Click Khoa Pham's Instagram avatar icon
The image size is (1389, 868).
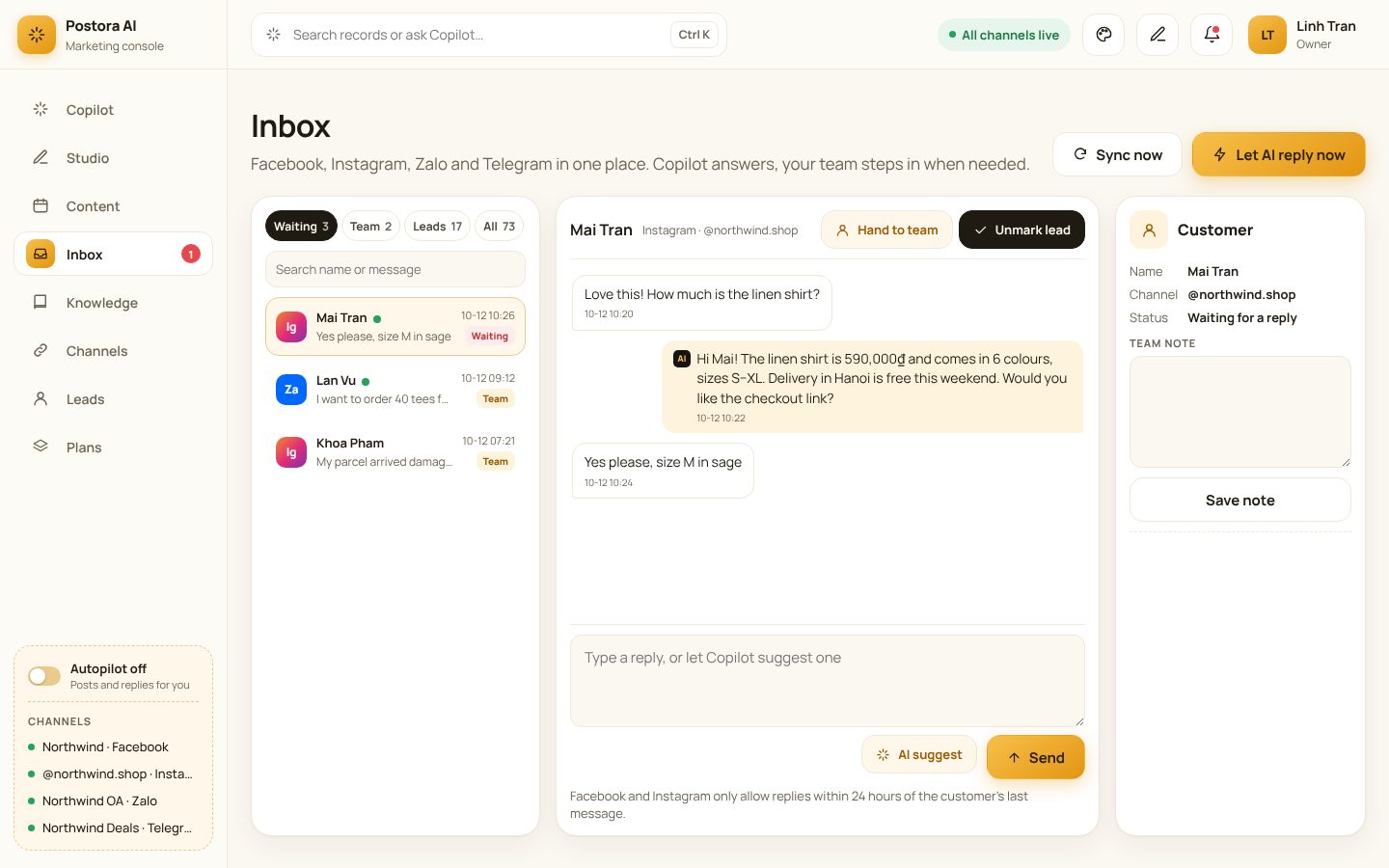pyautogui.click(x=291, y=452)
